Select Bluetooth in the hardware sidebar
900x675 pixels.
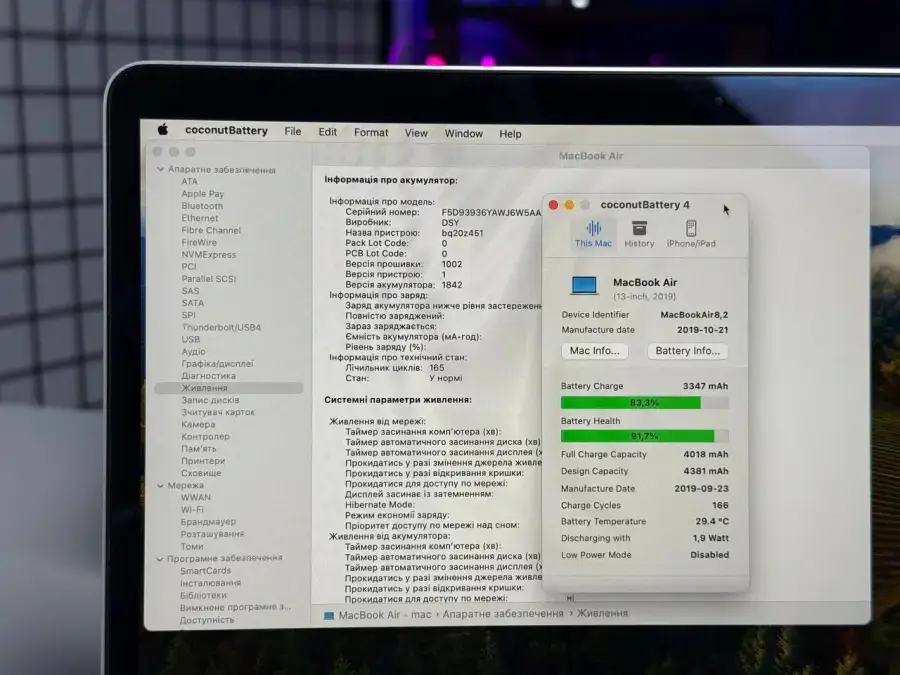tap(202, 206)
